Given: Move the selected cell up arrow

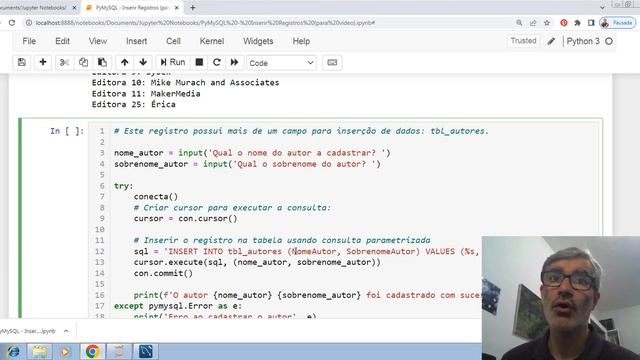Looking at the screenshot, I should tap(124, 62).
